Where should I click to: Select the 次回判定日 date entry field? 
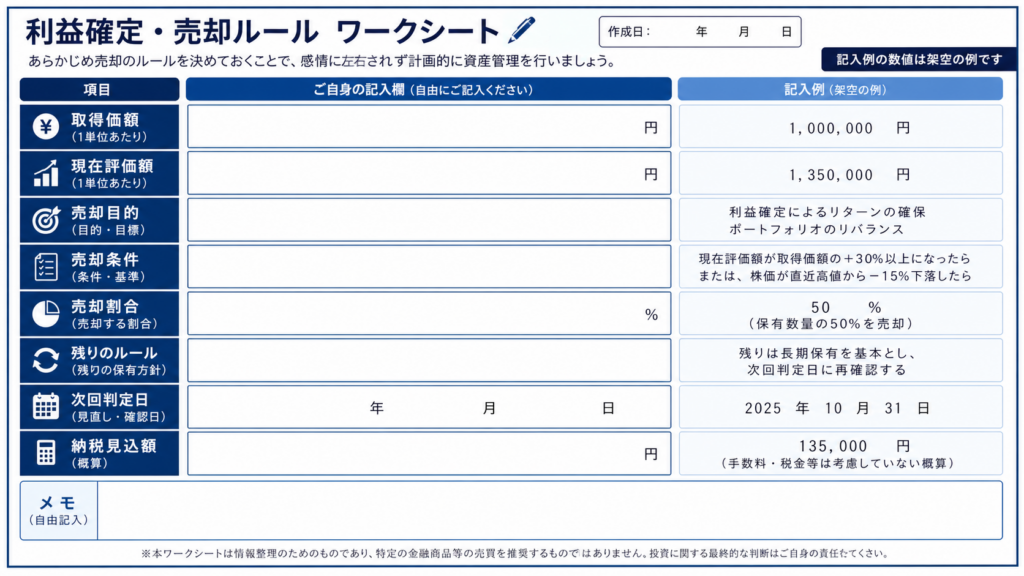429,407
